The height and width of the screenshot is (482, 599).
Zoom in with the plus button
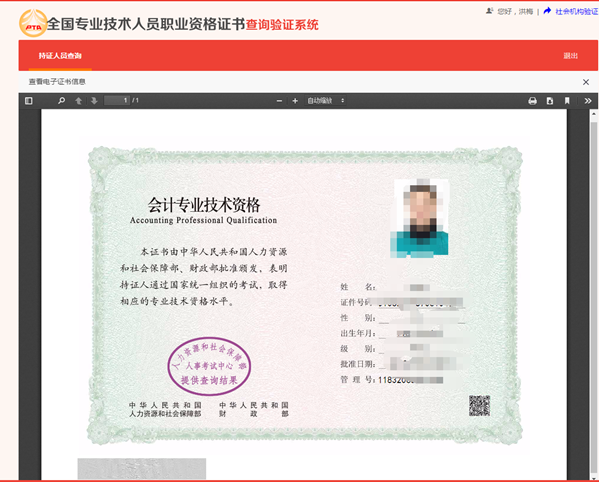(295, 101)
